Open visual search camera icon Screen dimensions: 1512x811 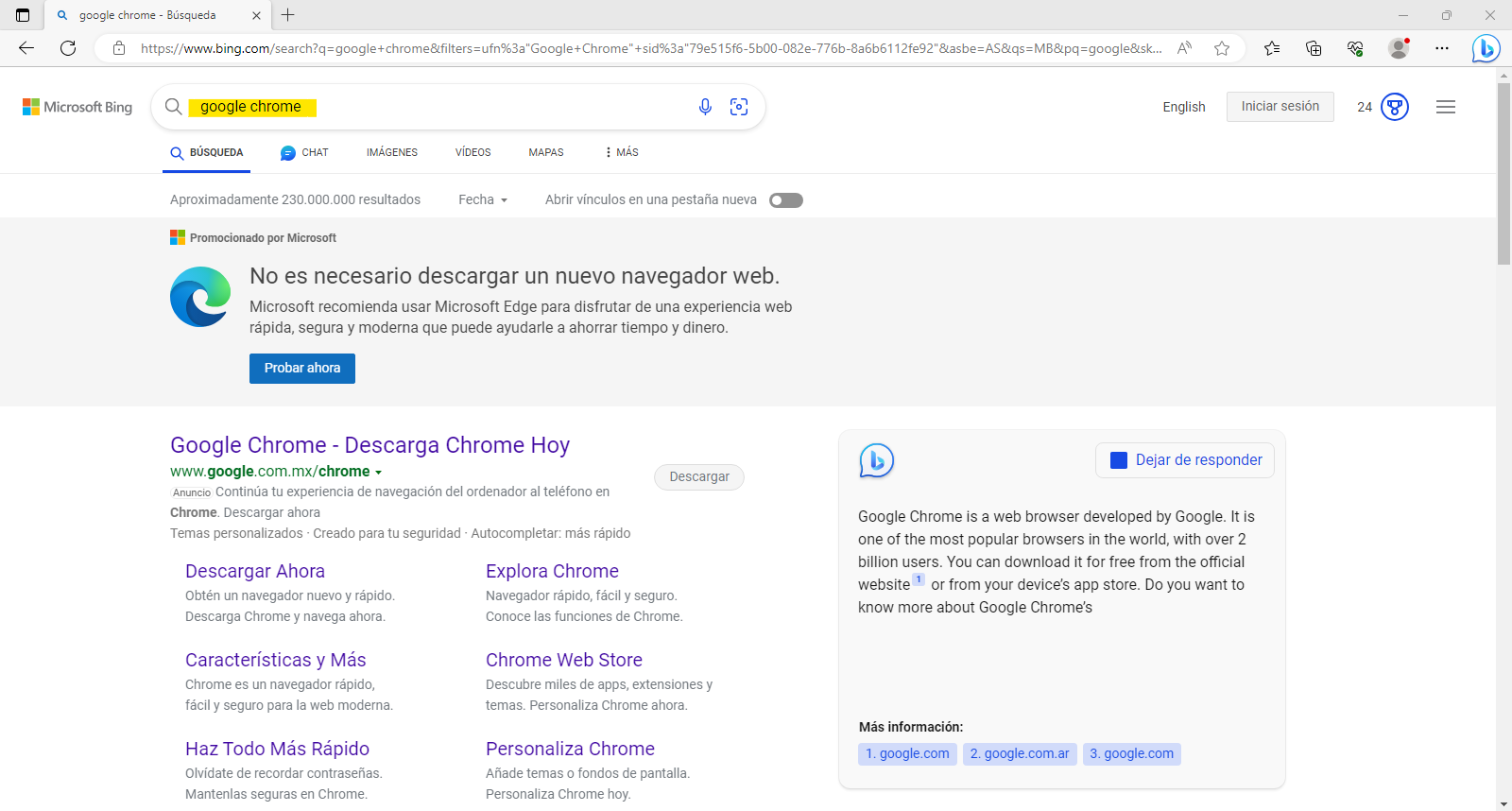[739, 107]
